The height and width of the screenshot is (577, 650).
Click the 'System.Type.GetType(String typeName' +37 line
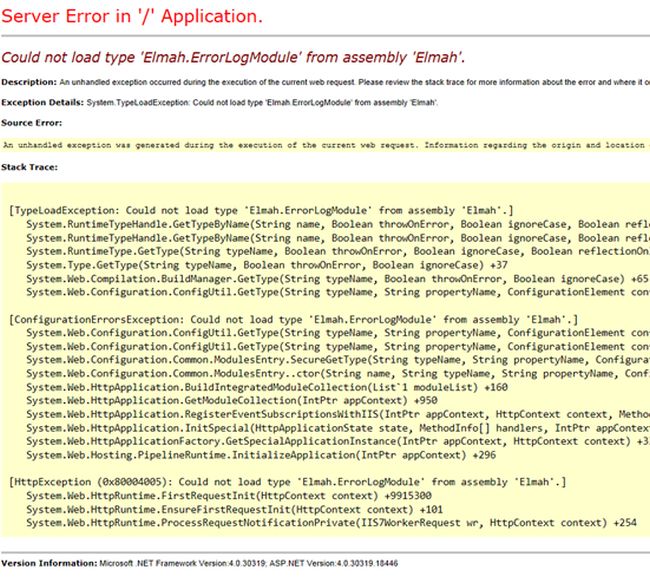(x=267, y=265)
